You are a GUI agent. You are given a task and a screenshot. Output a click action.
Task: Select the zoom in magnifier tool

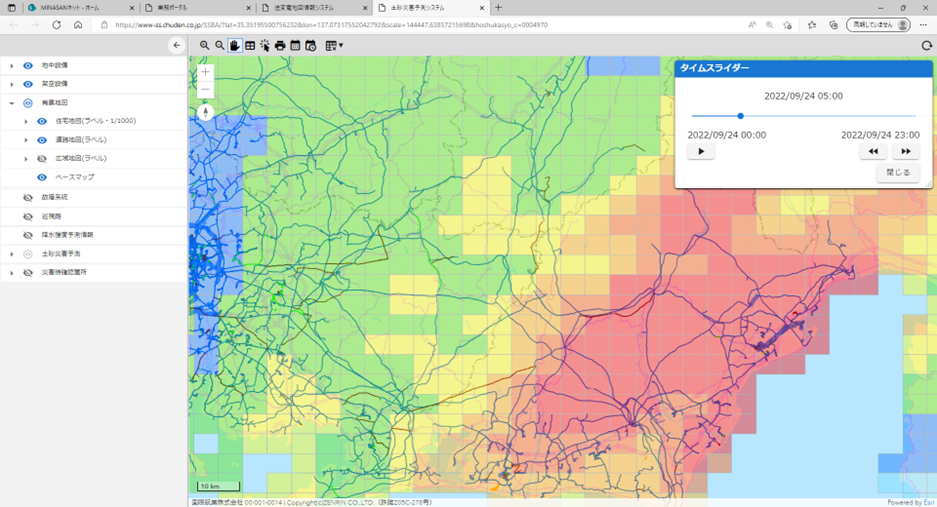[205, 45]
